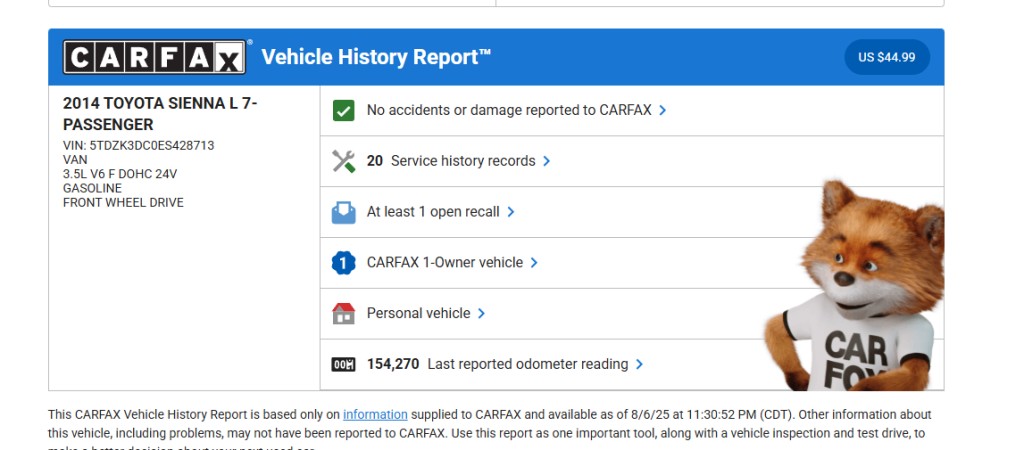Click the 3.5L V6 F DOHC 24V text
This screenshot has width=1024, height=450.
[120, 174]
